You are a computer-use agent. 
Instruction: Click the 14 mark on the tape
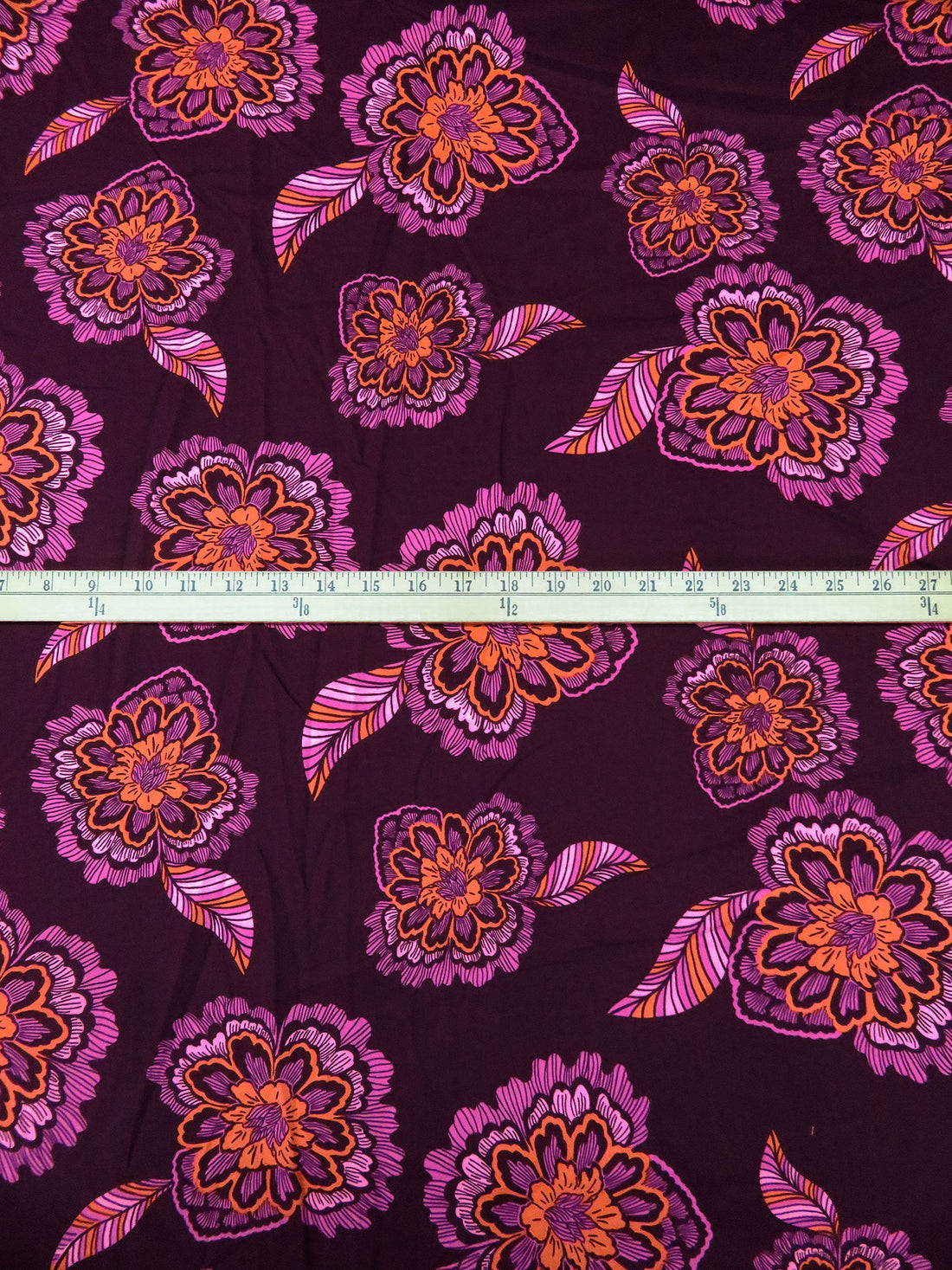325,585
